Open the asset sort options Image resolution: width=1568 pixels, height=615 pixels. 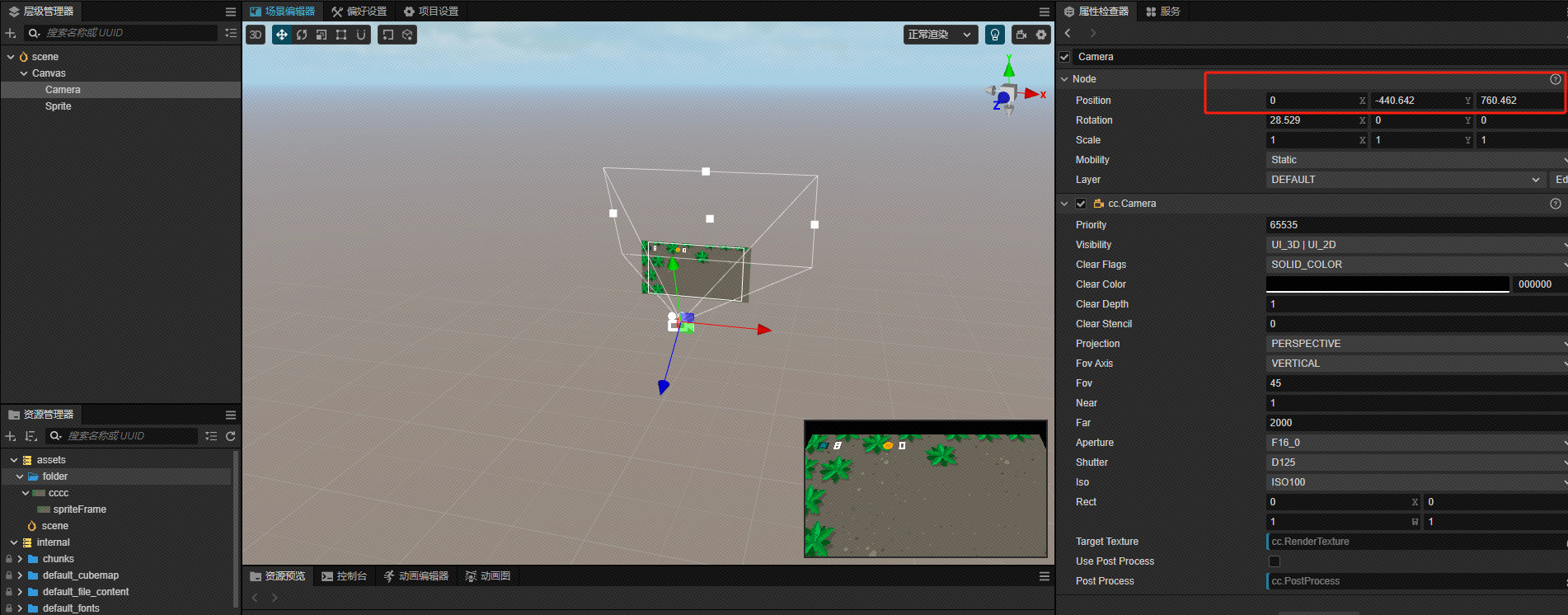[x=31, y=436]
